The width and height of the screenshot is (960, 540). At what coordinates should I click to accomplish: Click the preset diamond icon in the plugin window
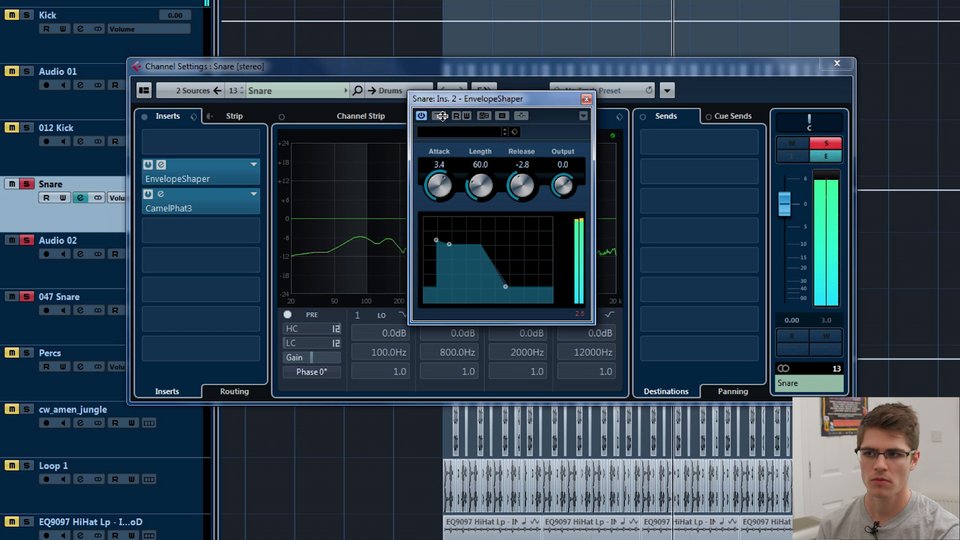click(x=514, y=132)
